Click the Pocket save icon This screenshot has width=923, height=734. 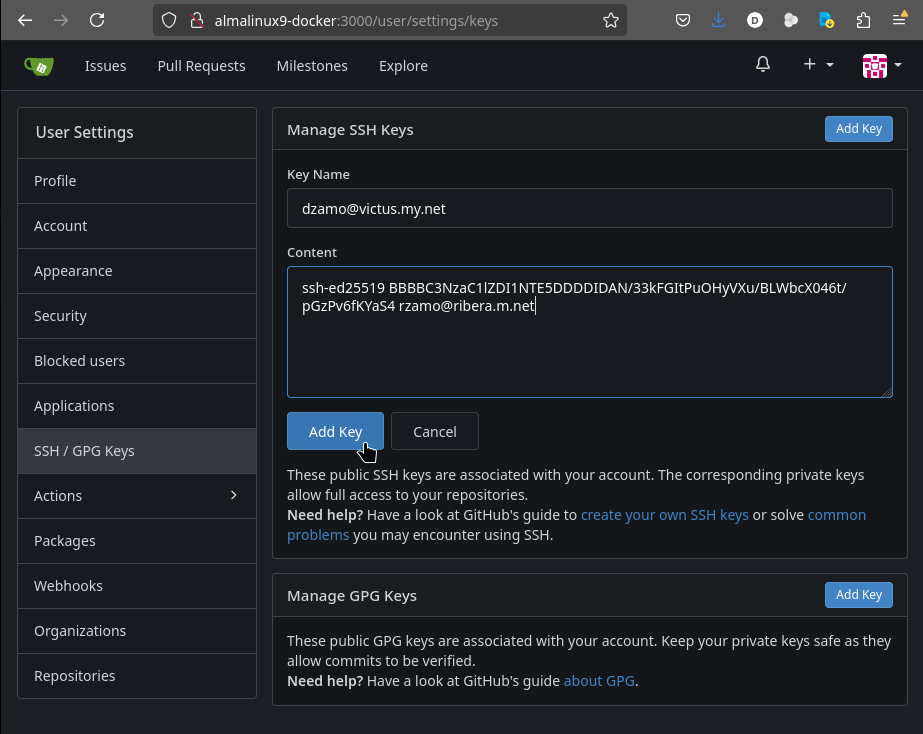click(683, 20)
